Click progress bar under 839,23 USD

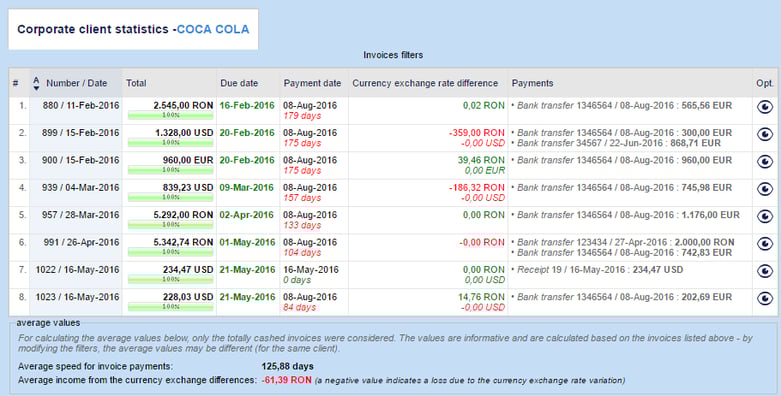[x=170, y=198]
